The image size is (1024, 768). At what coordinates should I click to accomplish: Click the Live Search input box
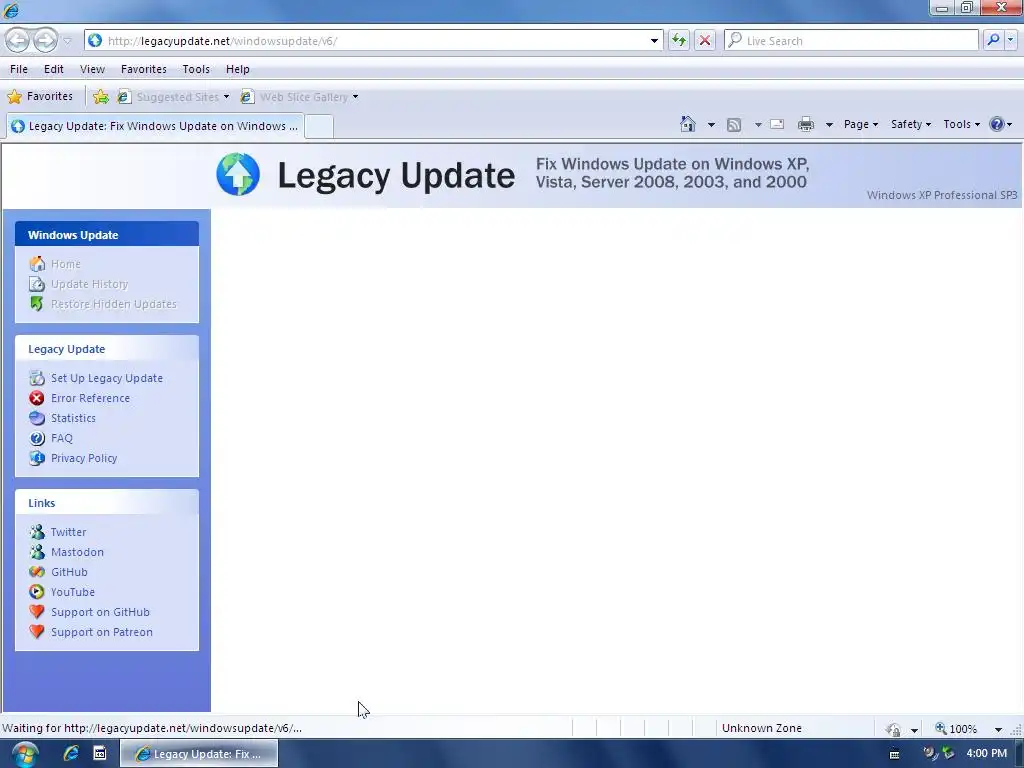point(851,40)
